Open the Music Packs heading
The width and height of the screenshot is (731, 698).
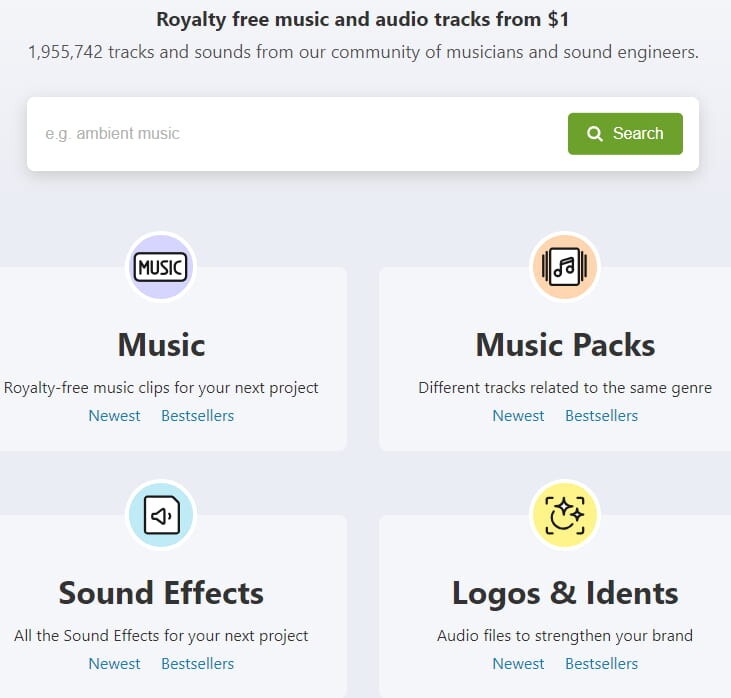click(x=565, y=345)
